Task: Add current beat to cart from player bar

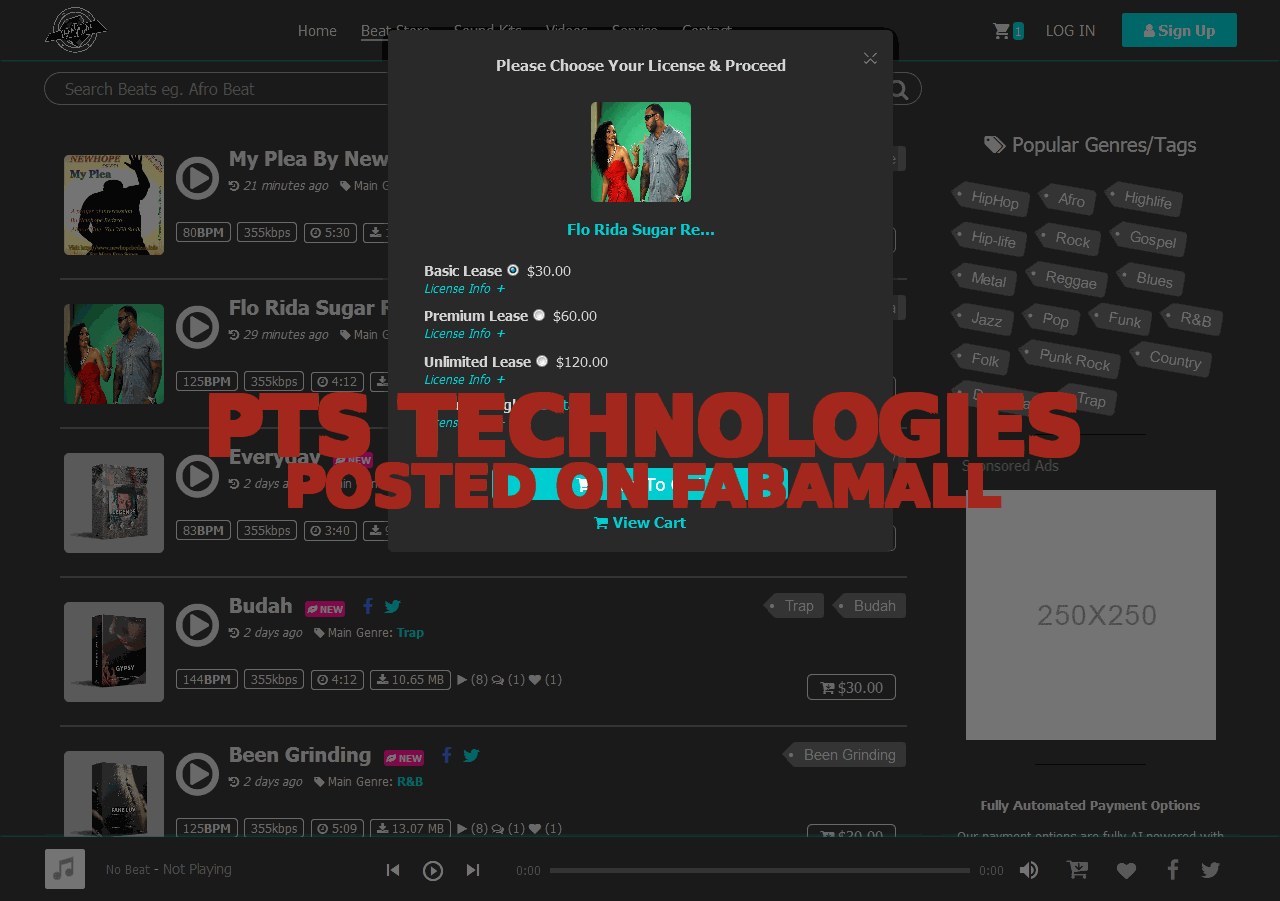Action: 1078,870
